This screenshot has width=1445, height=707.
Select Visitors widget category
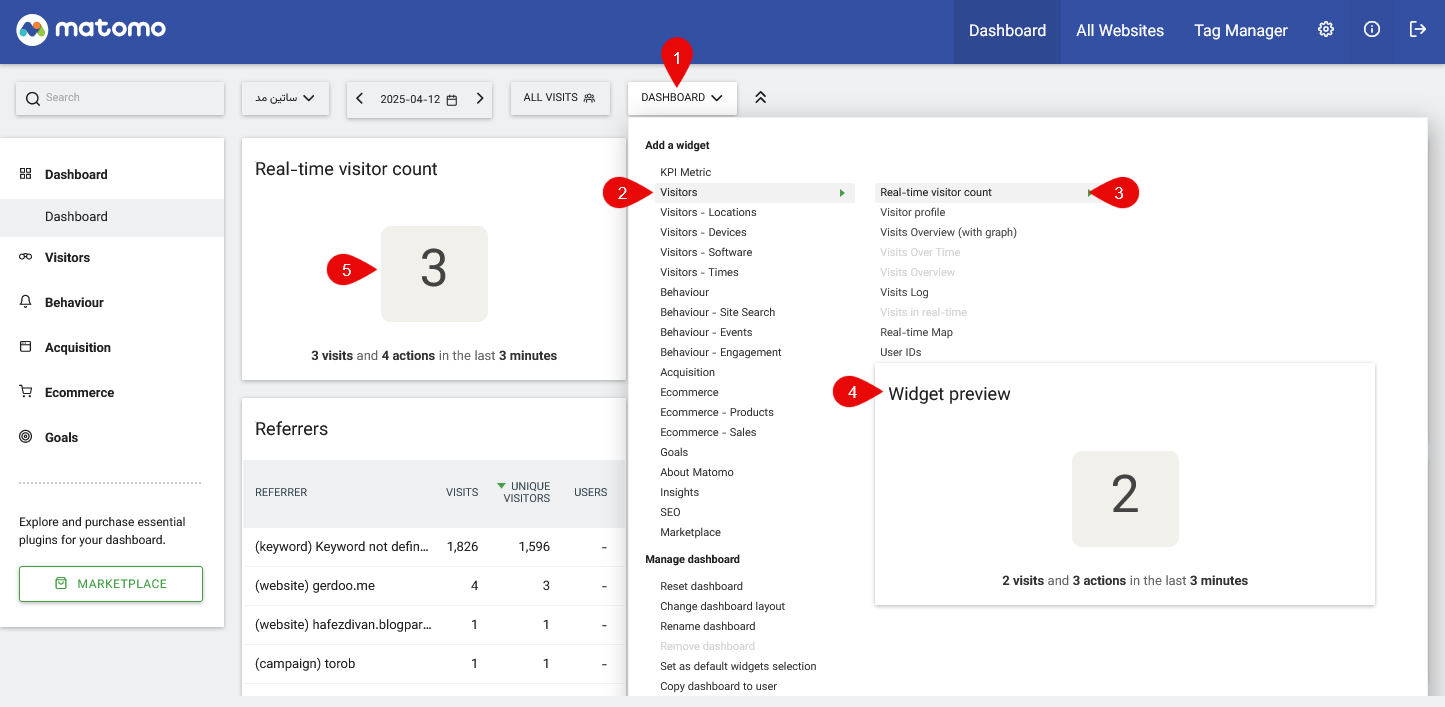(755, 192)
